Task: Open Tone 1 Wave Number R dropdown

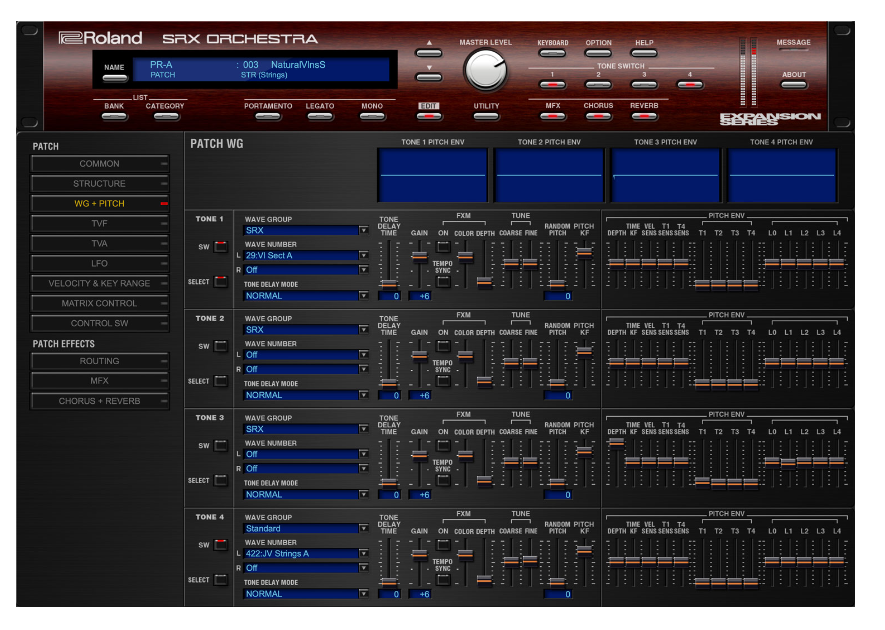Action: pos(306,270)
